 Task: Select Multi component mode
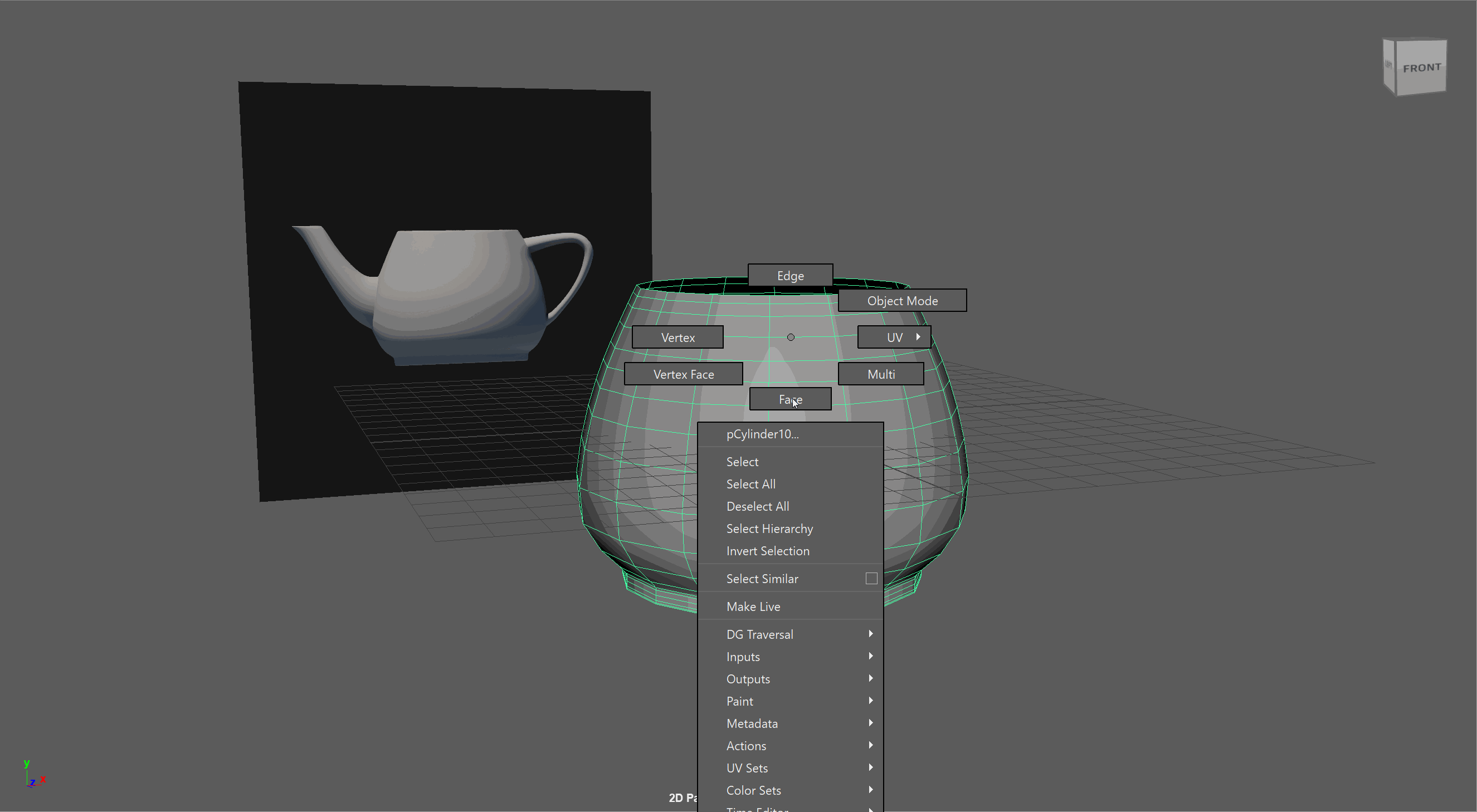(881, 374)
